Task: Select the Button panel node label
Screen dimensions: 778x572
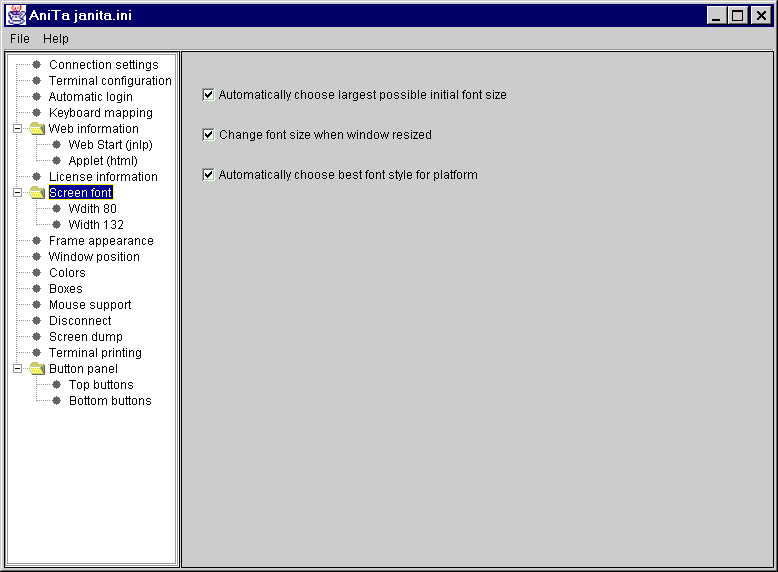Action: click(x=83, y=369)
